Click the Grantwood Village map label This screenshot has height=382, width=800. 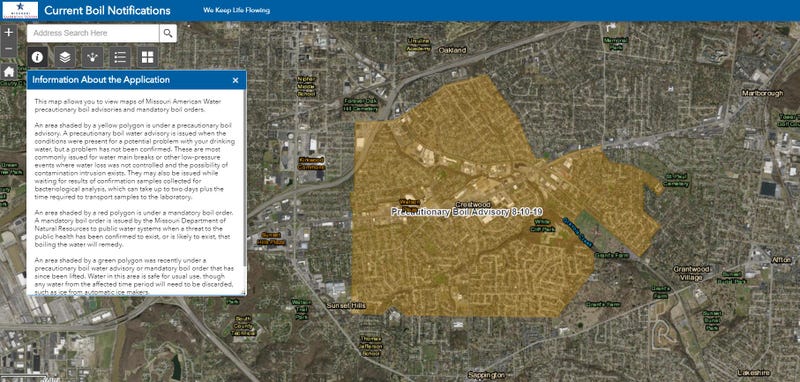tap(691, 273)
